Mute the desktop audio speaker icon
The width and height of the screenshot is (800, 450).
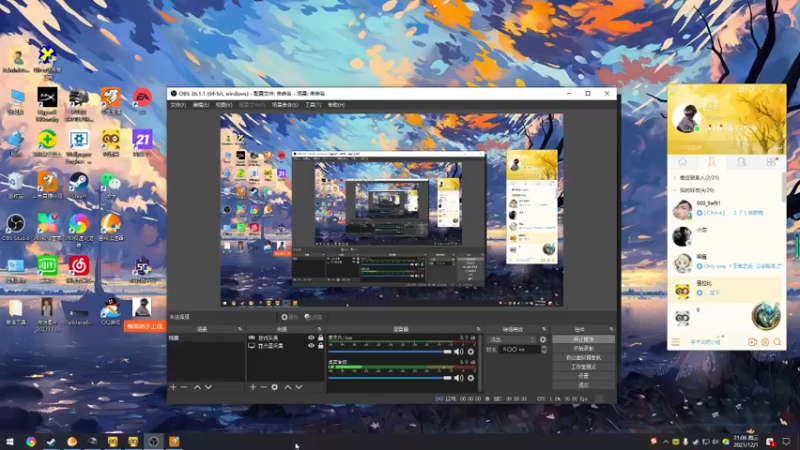pos(459,378)
